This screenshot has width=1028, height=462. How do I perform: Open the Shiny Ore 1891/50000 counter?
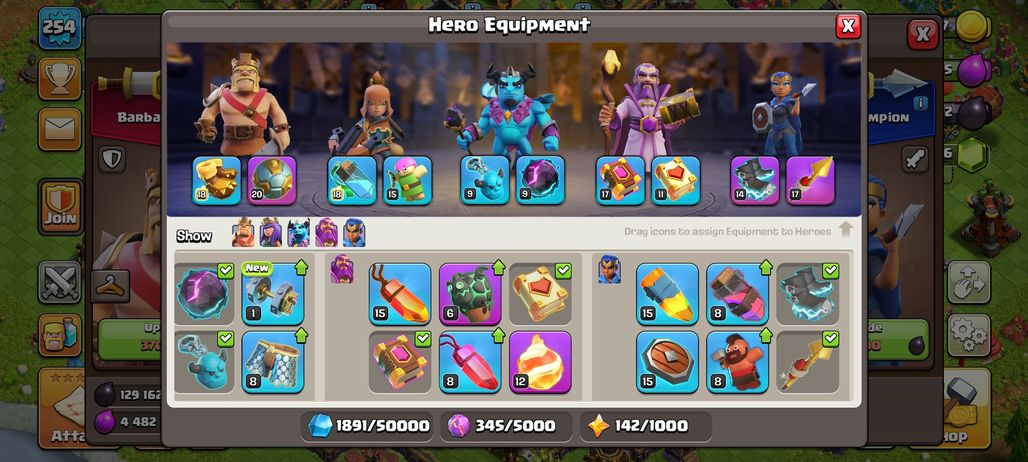pyautogui.click(x=369, y=426)
